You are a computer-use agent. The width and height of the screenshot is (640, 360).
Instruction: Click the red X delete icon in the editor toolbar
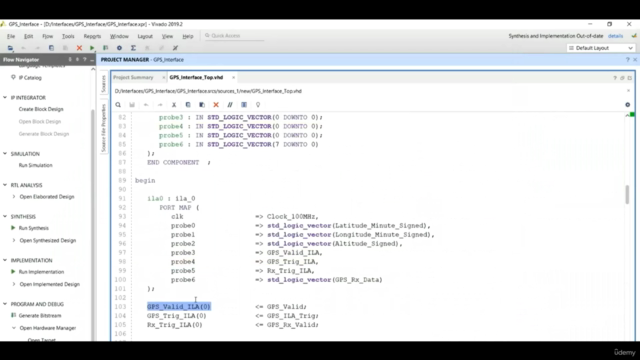[216, 105]
